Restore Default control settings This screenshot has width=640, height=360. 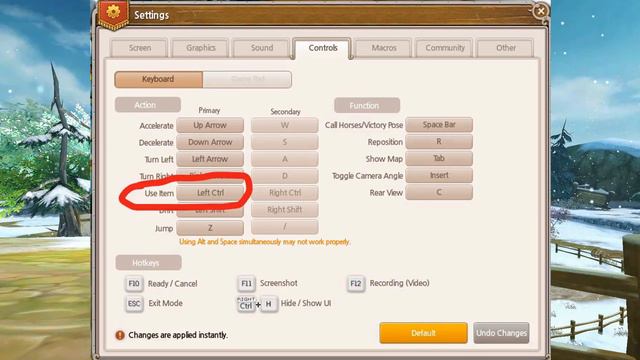tap(423, 333)
